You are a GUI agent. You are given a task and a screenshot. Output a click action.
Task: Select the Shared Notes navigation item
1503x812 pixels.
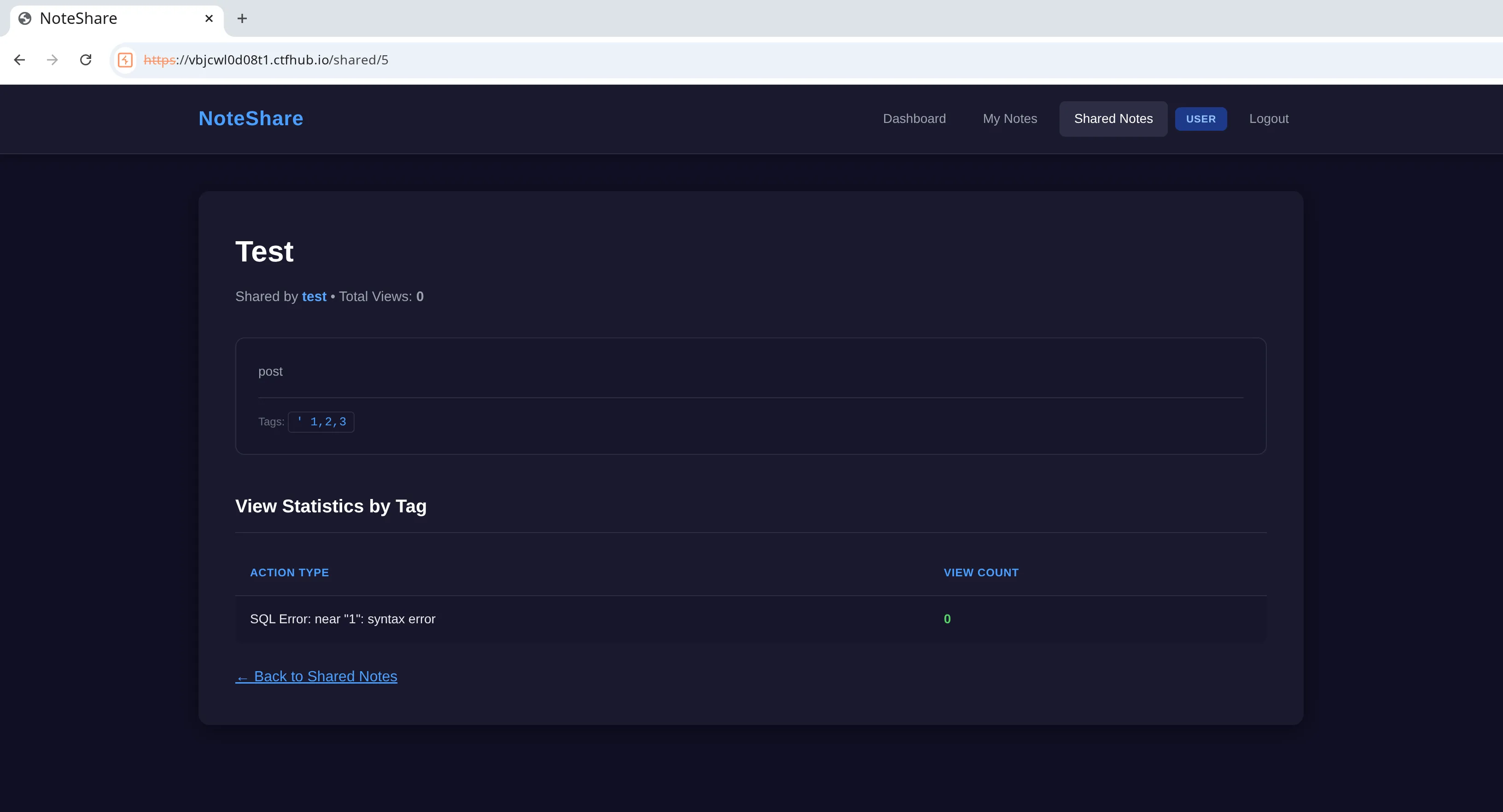(x=1113, y=118)
